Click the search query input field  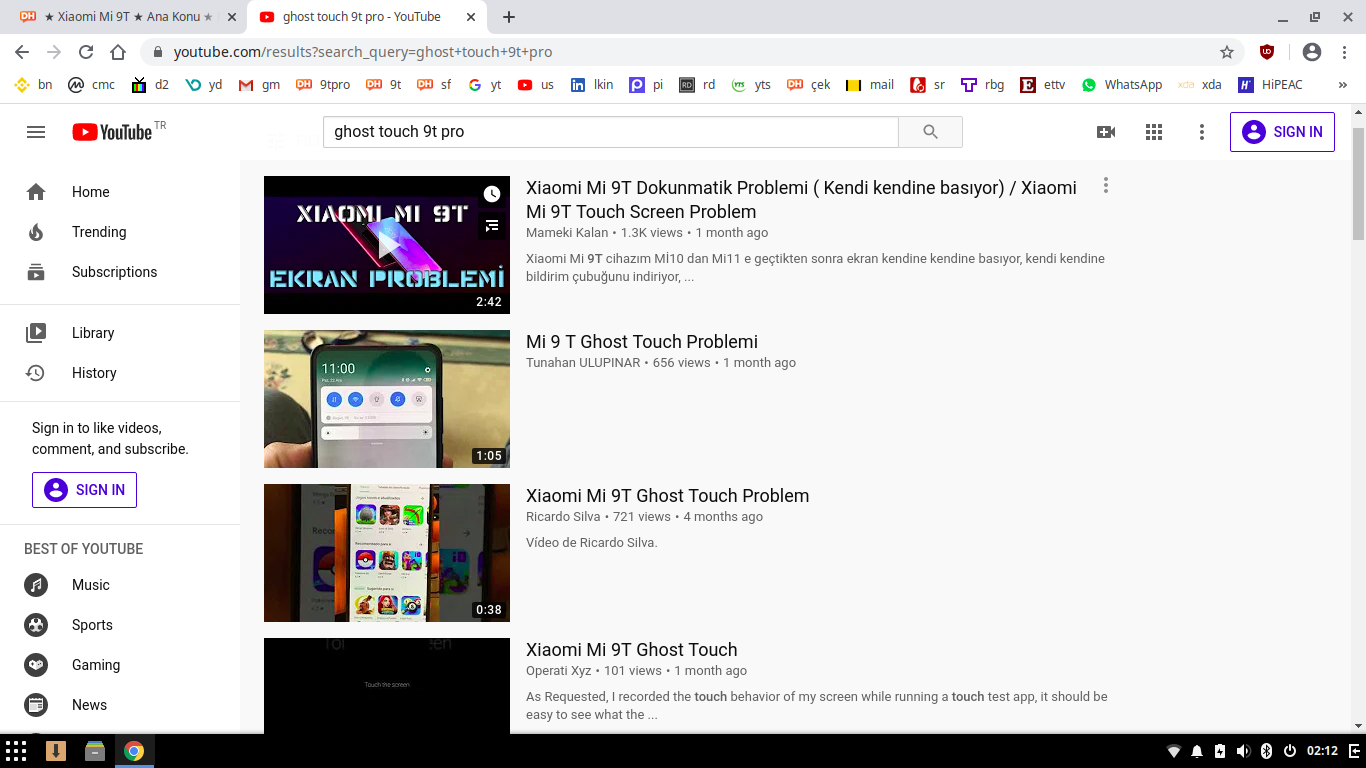(610, 132)
